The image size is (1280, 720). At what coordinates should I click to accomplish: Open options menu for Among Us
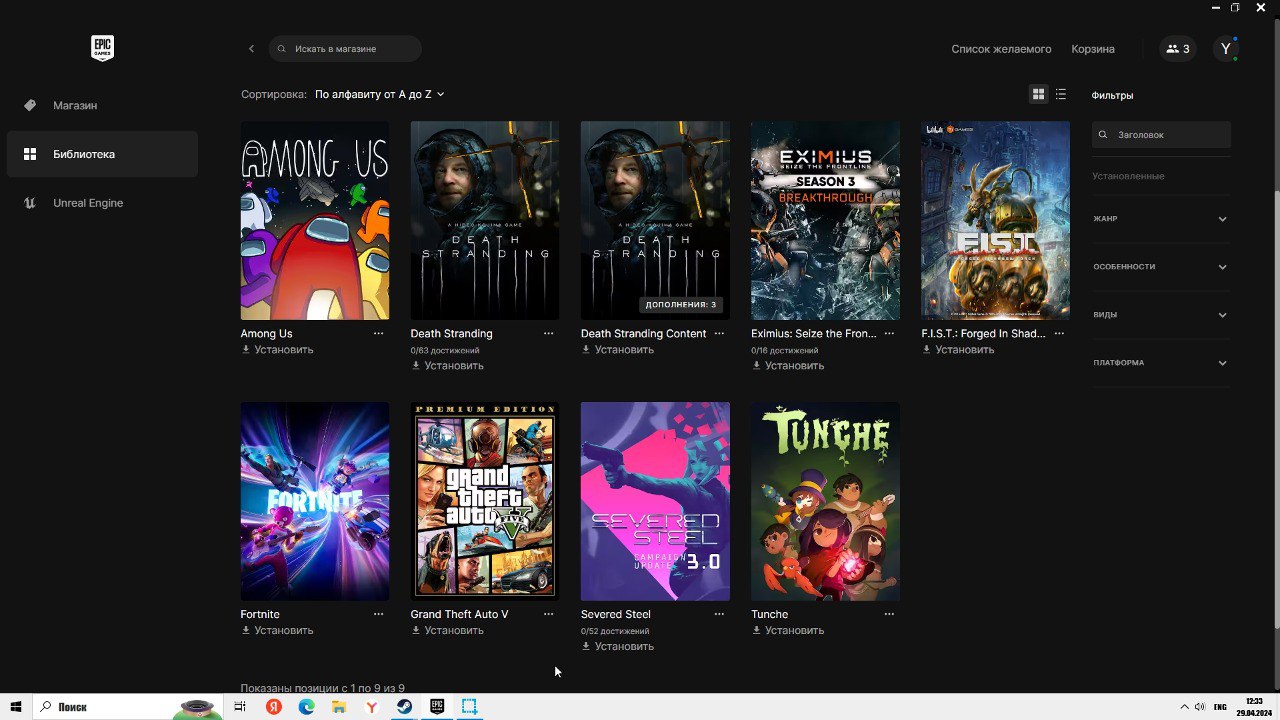click(x=379, y=334)
